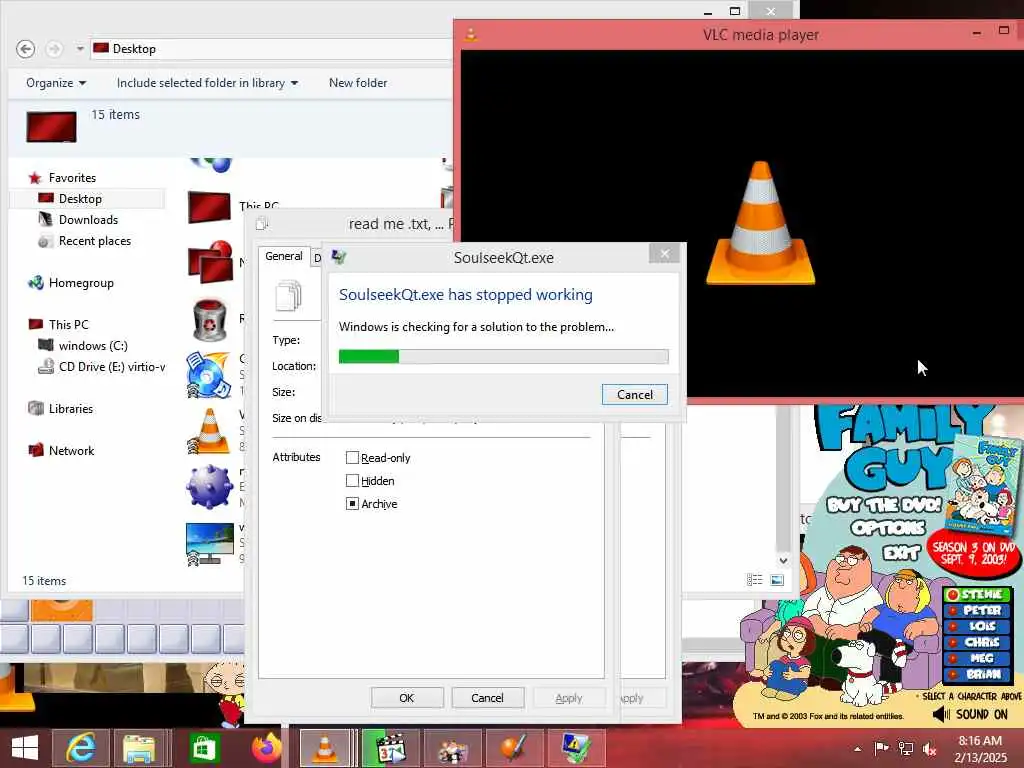This screenshot has height=768, width=1024.
Task: Select the Stewie character button
Action: tap(976, 594)
